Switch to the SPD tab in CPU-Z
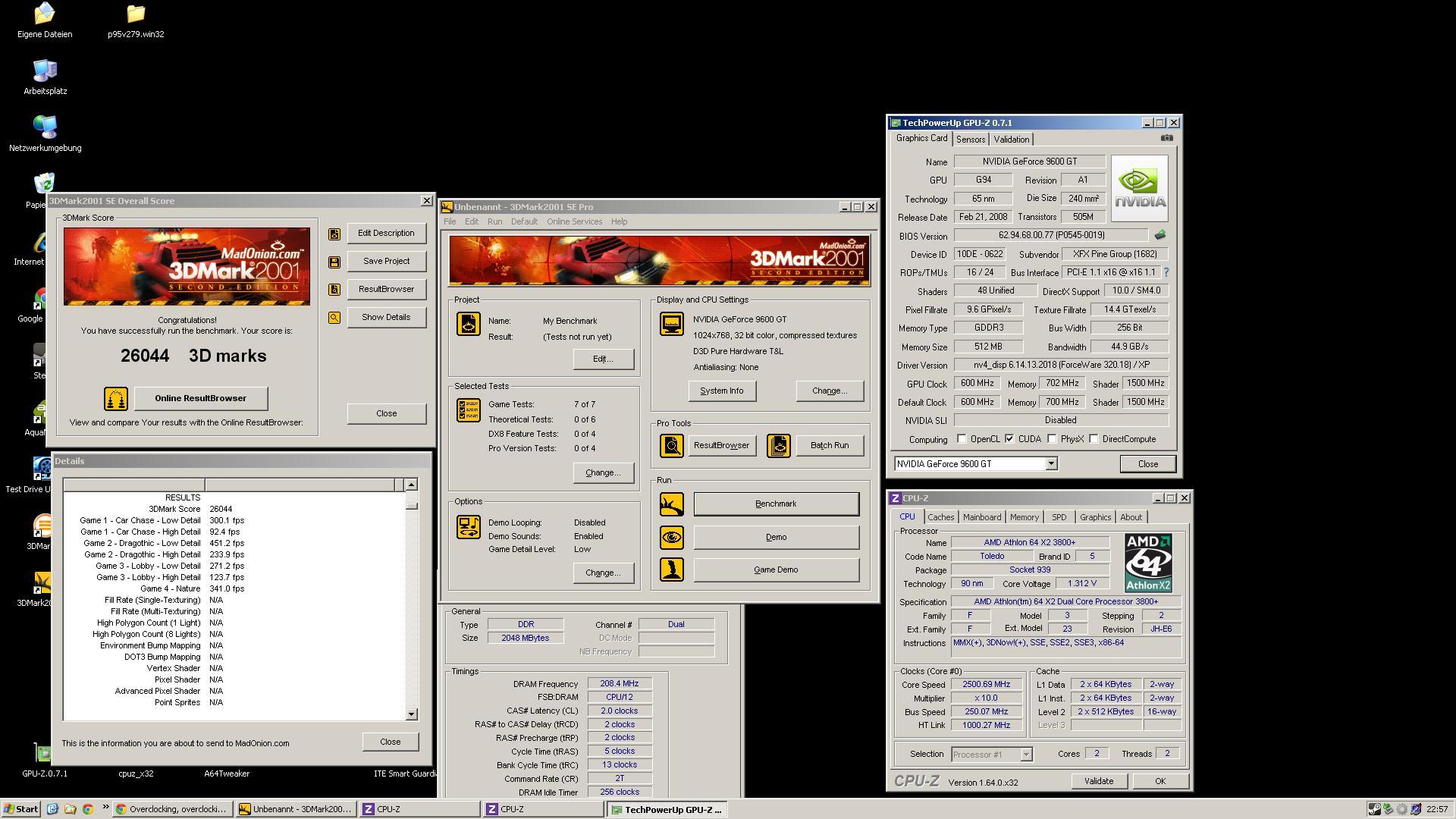 click(x=1059, y=517)
